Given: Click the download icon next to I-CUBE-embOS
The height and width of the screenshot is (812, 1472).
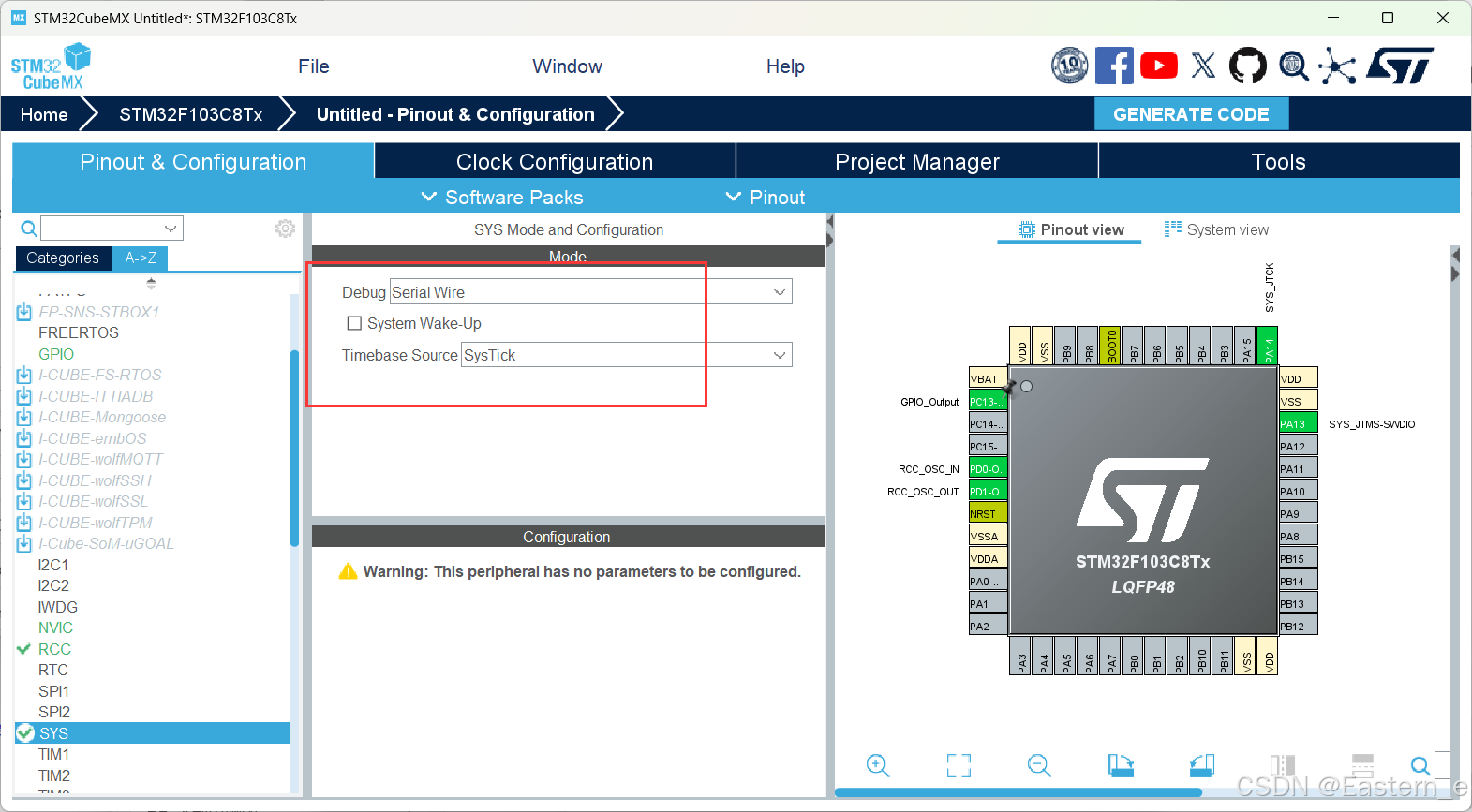Looking at the screenshot, I should coord(24,438).
